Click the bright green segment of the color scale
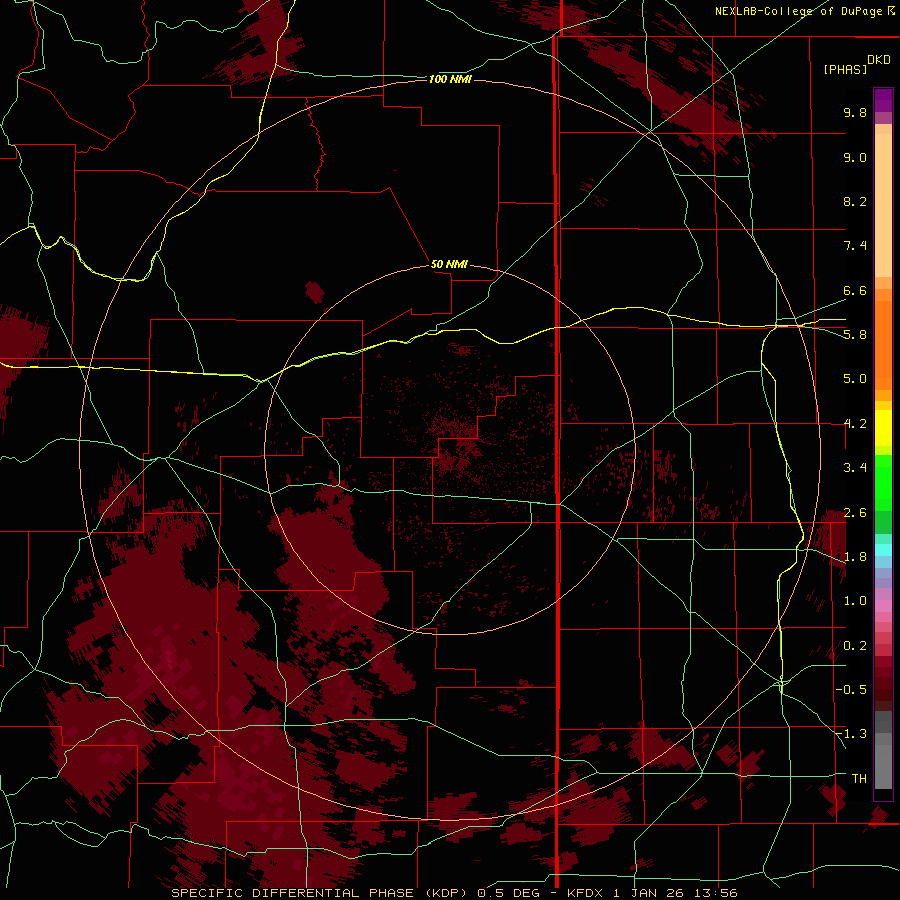900x900 pixels. coord(883,482)
